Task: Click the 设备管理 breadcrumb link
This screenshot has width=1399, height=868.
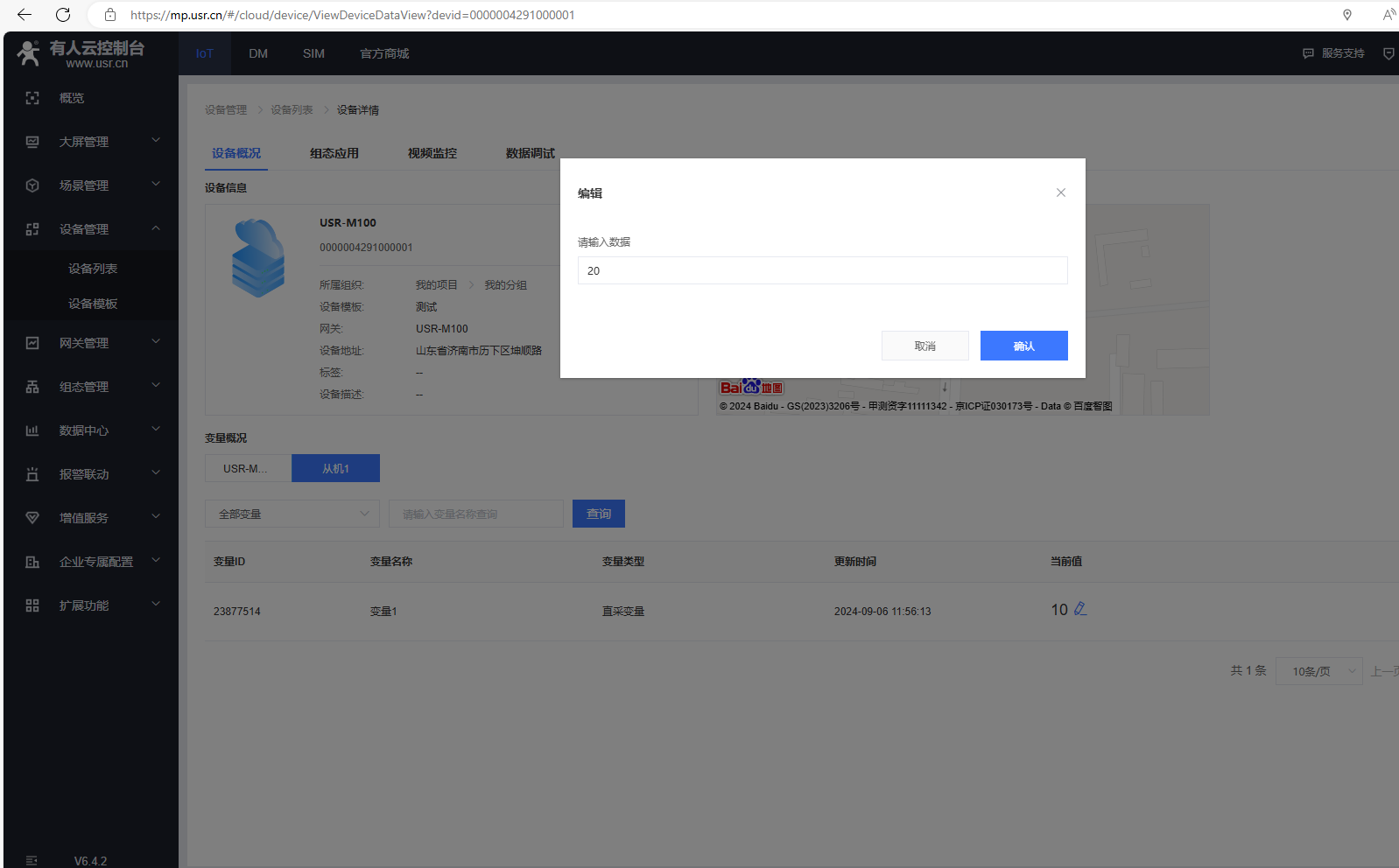Action: click(226, 110)
